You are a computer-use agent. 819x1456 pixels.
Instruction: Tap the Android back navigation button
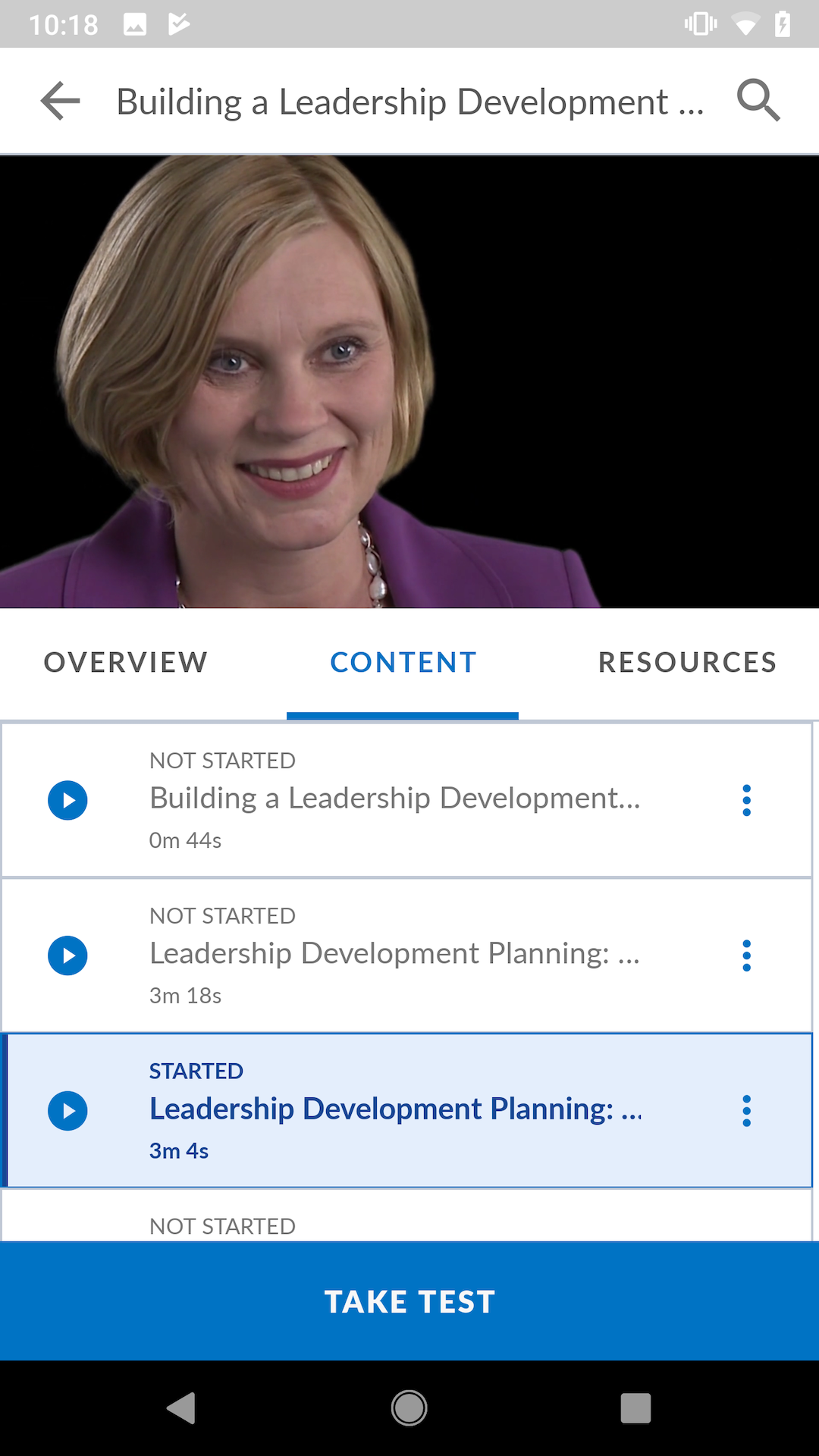tap(181, 1408)
